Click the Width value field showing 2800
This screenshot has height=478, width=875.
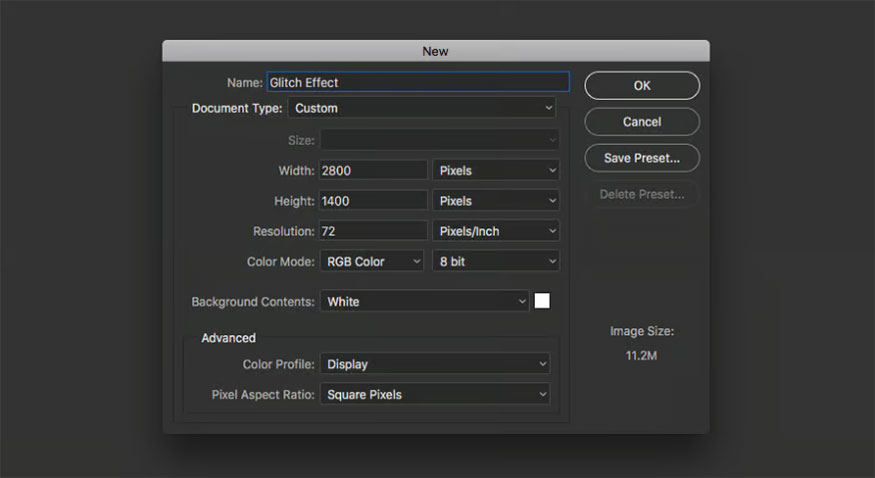tap(373, 171)
